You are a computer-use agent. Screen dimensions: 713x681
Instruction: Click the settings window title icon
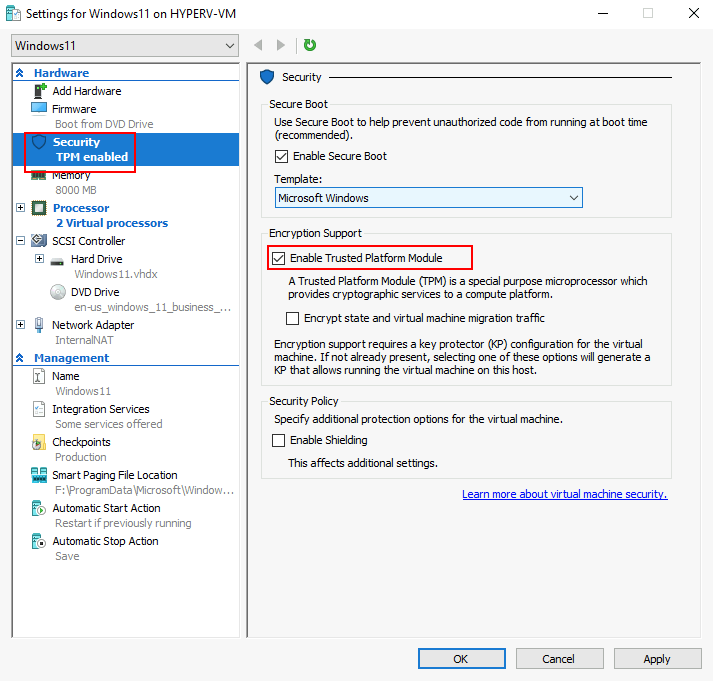point(13,14)
